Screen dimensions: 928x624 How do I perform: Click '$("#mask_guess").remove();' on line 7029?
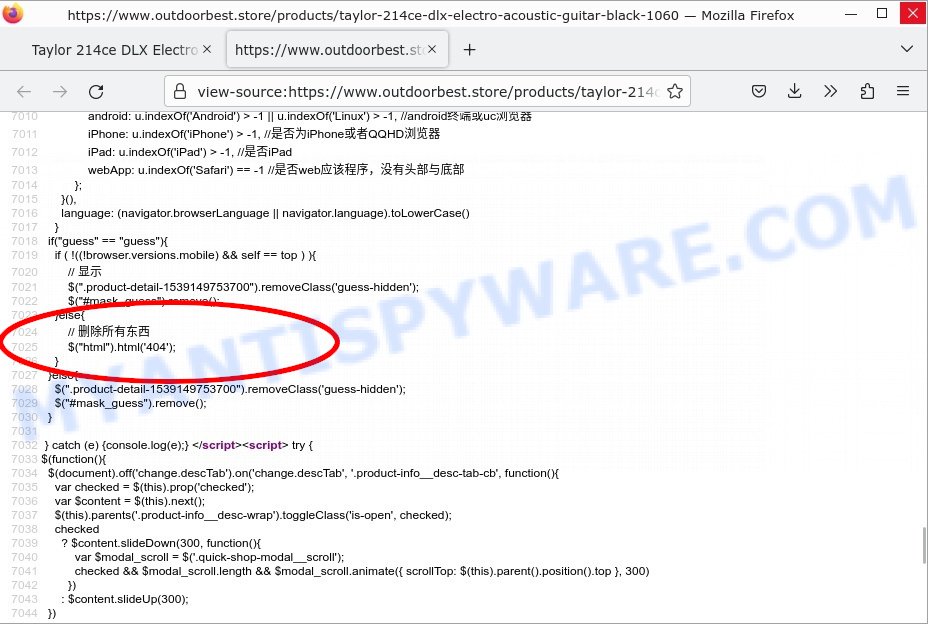[x=131, y=403]
